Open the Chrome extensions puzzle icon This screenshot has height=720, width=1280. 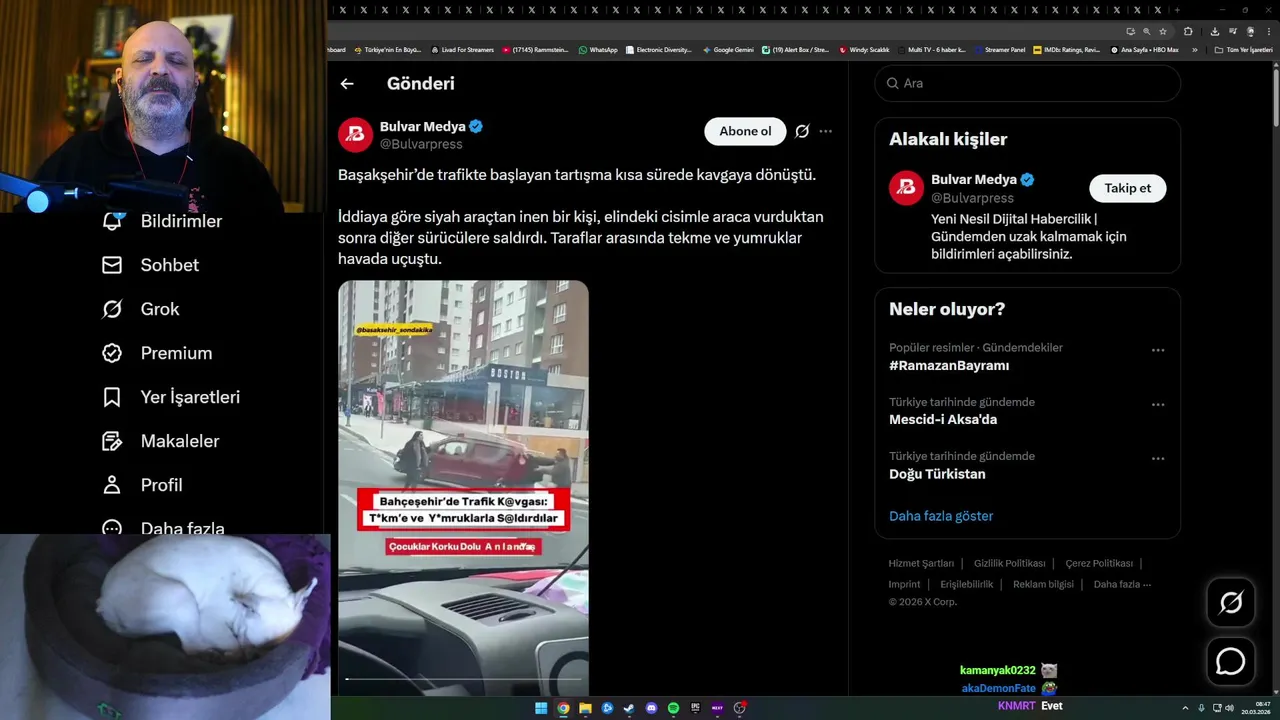coord(1188,31)
